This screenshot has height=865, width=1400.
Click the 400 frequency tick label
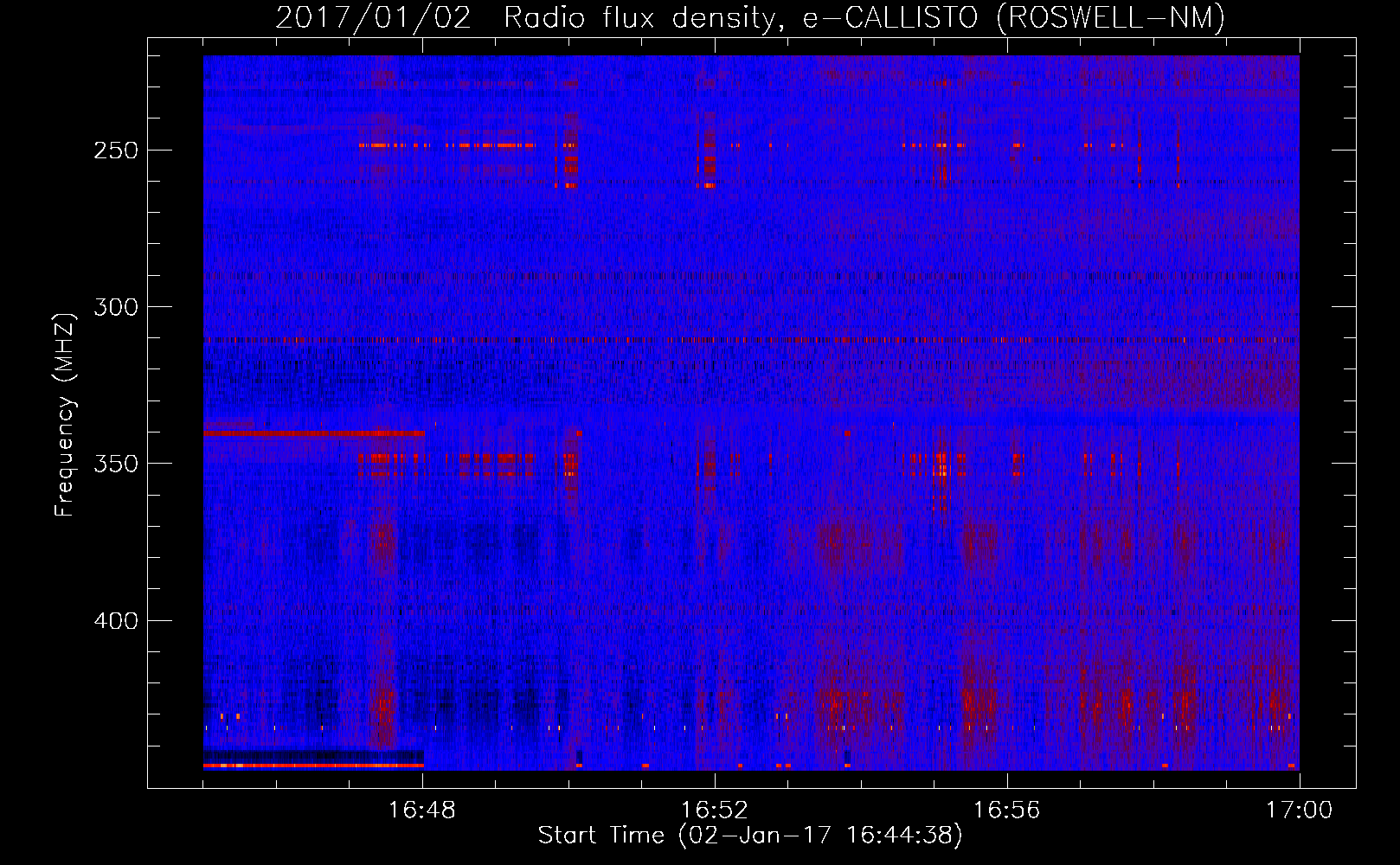pyautogui.click(x=116, y=621)
